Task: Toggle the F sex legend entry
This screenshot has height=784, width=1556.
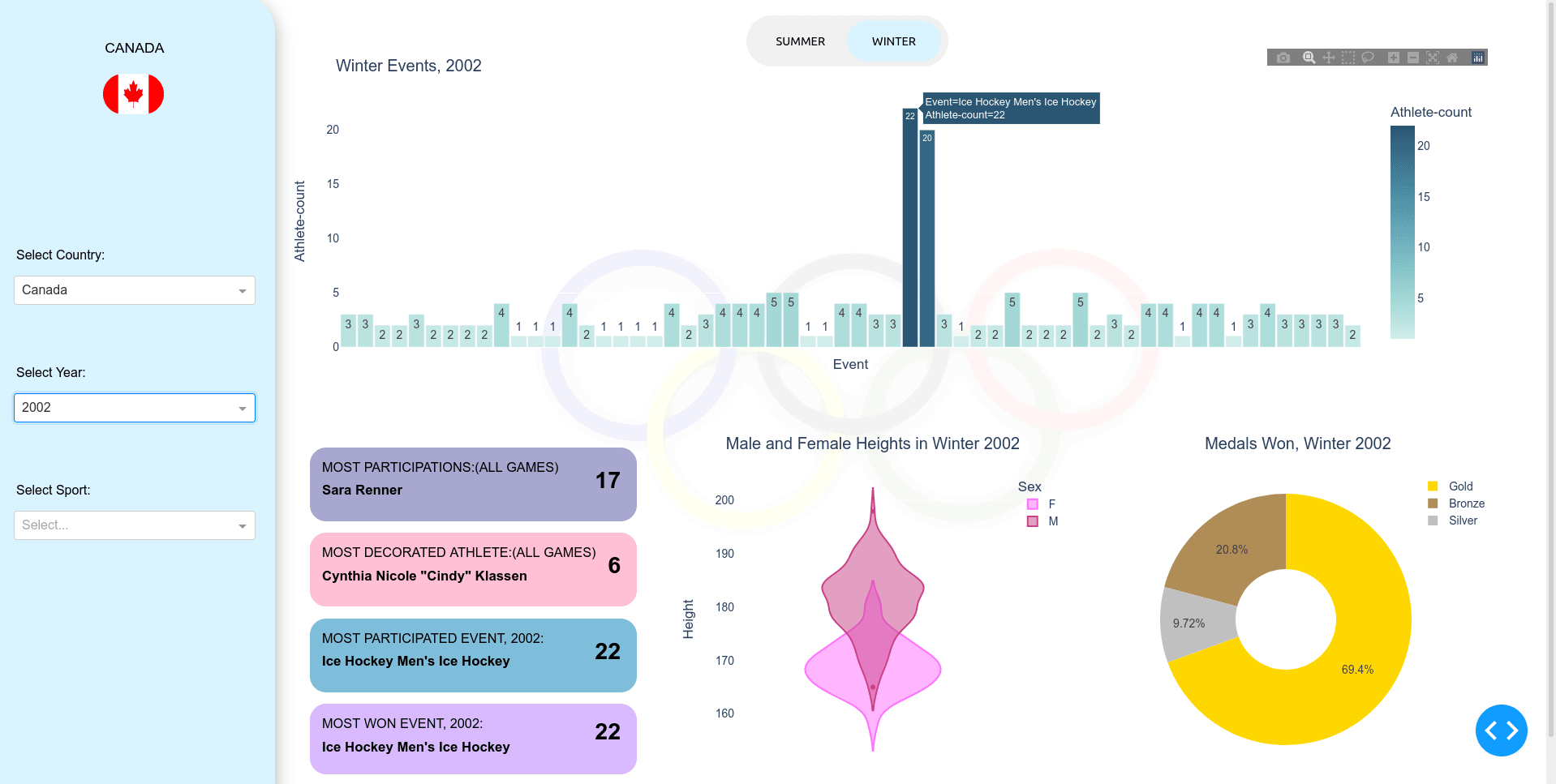Action: coord(1042,504)
